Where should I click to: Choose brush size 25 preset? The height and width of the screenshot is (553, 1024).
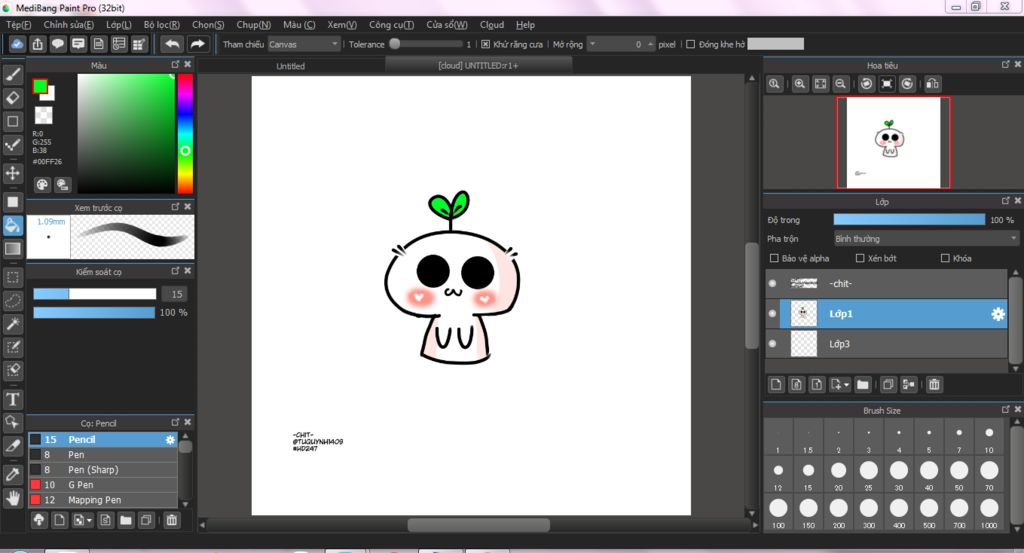coord(869,474)
